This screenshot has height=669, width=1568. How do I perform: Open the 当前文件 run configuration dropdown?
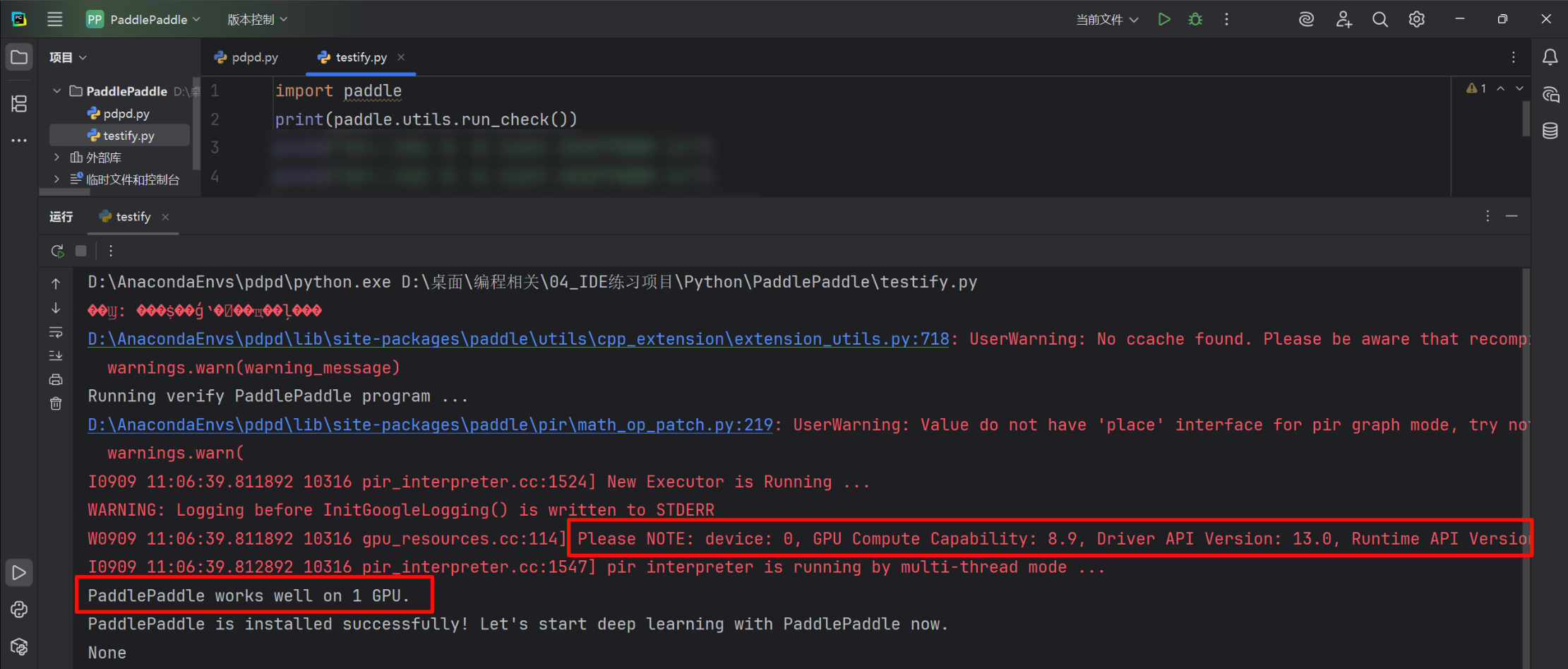click(1106, 20)
